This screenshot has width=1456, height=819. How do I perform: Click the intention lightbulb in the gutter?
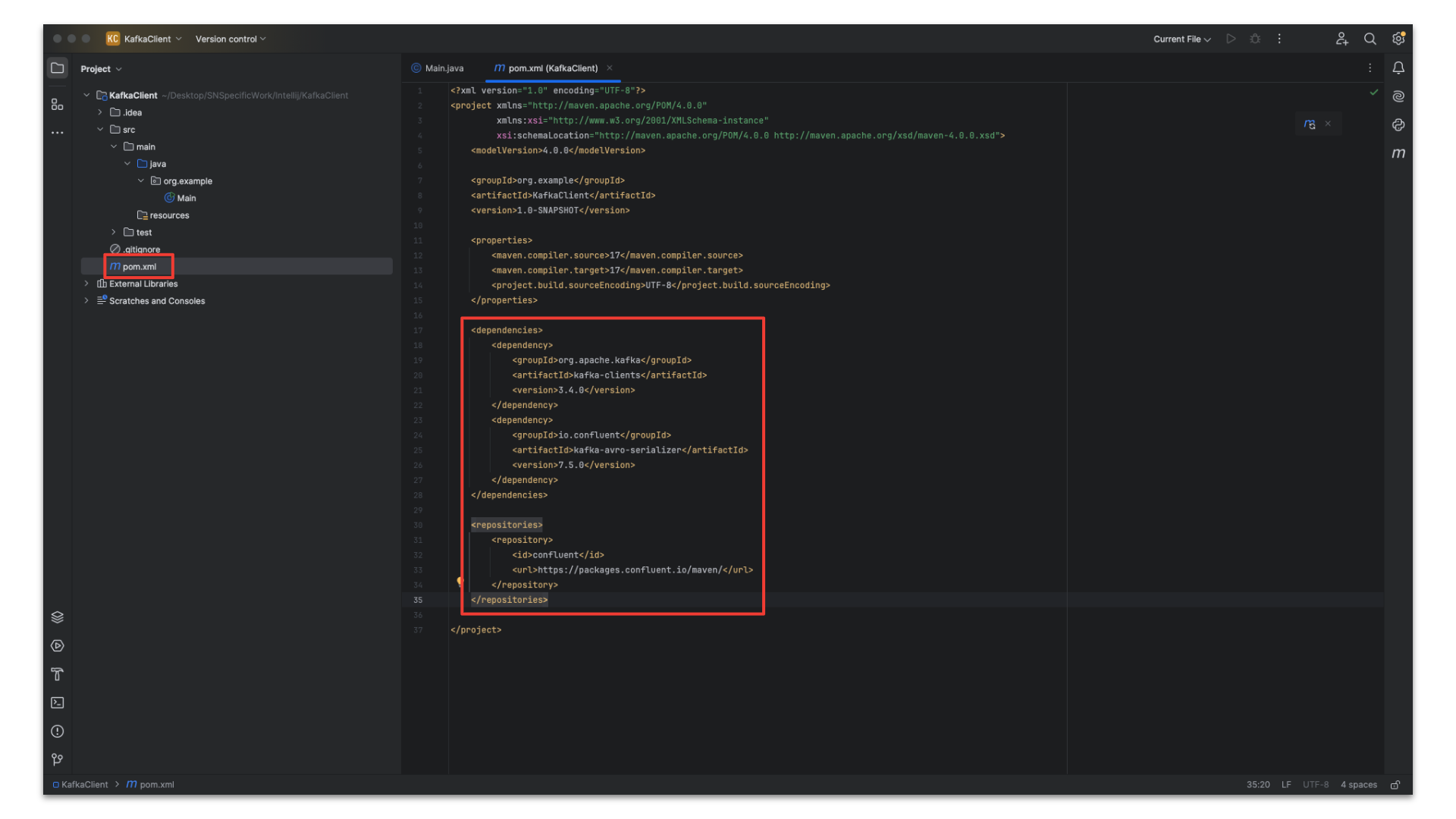pos(460,582)
